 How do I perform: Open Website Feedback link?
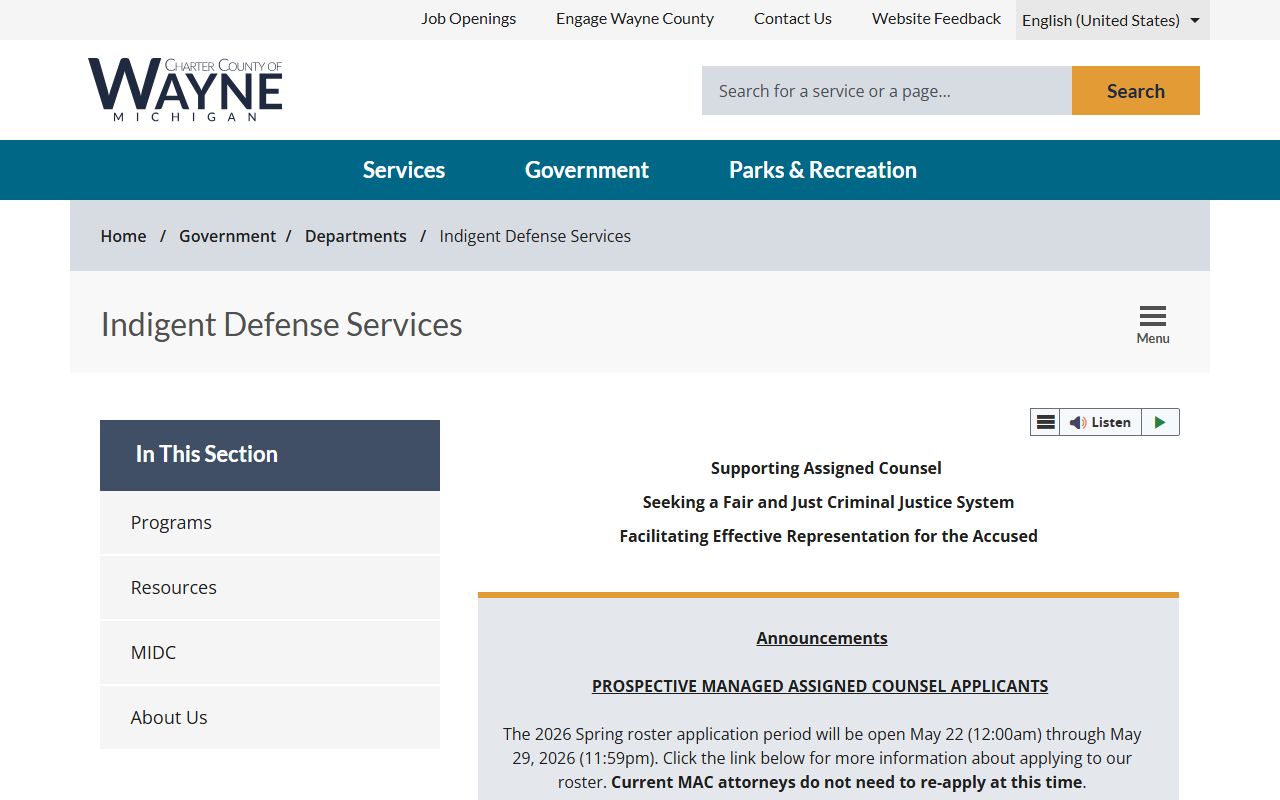pos(936,18)
